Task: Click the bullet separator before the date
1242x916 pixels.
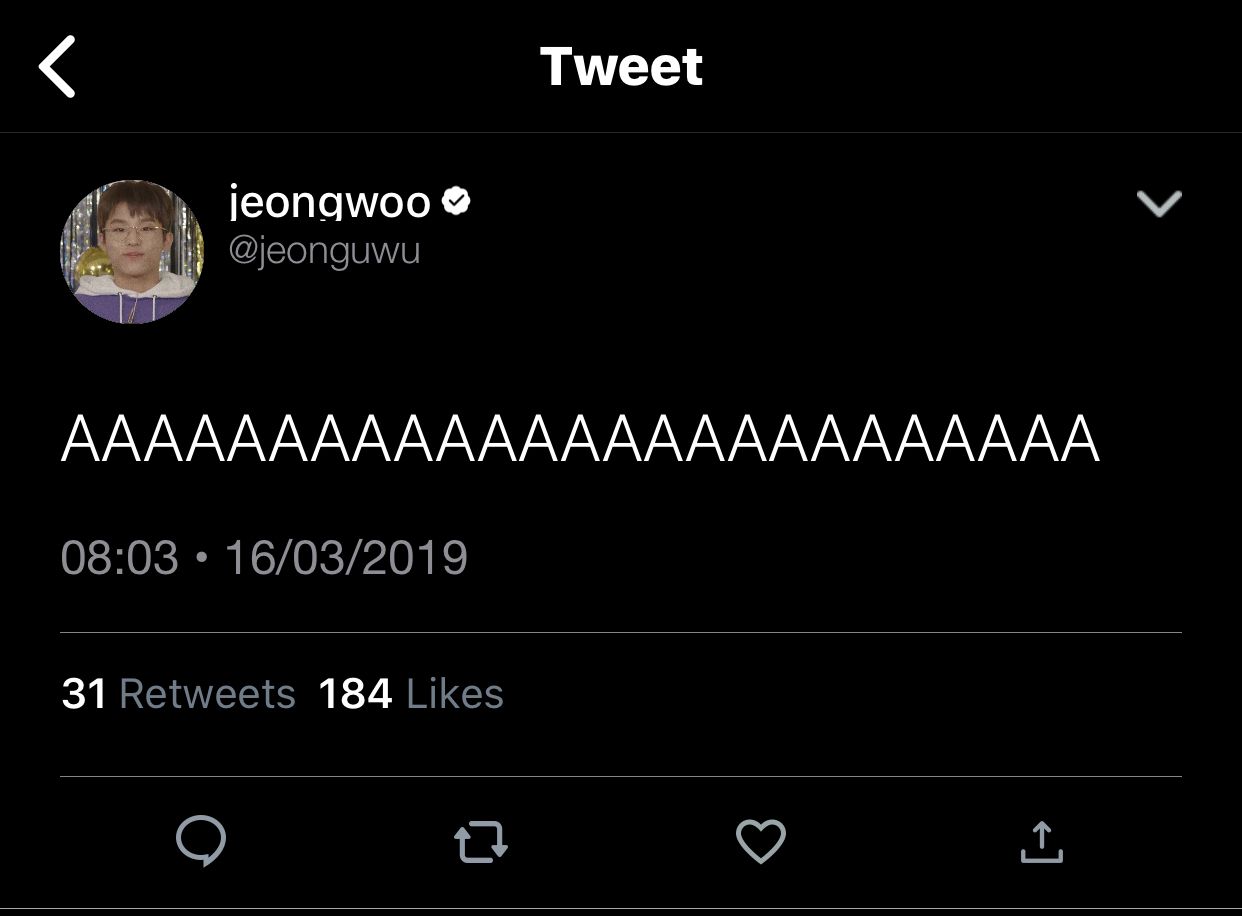Action: click(202, 558)
